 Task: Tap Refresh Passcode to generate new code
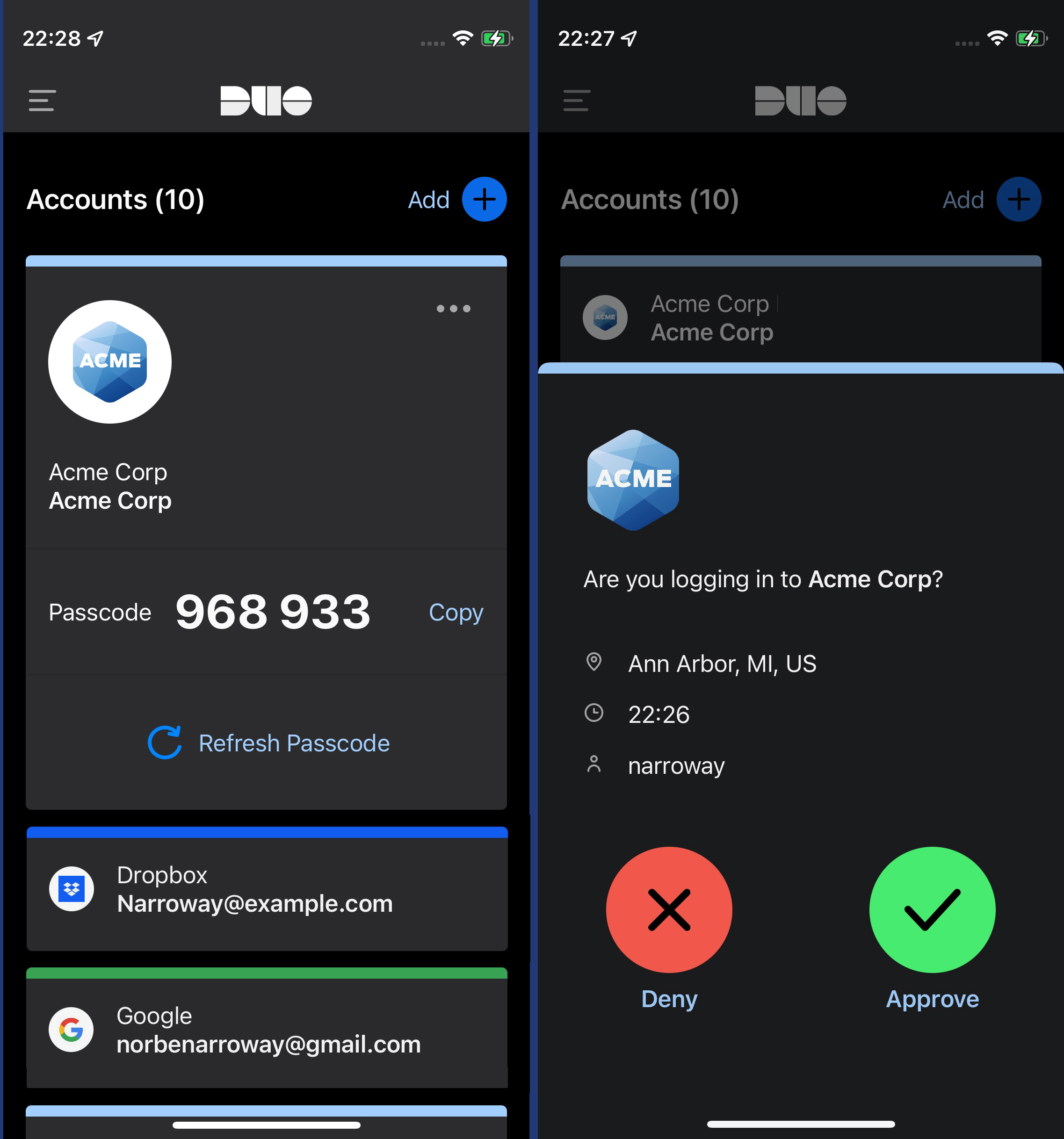(266, 742)
